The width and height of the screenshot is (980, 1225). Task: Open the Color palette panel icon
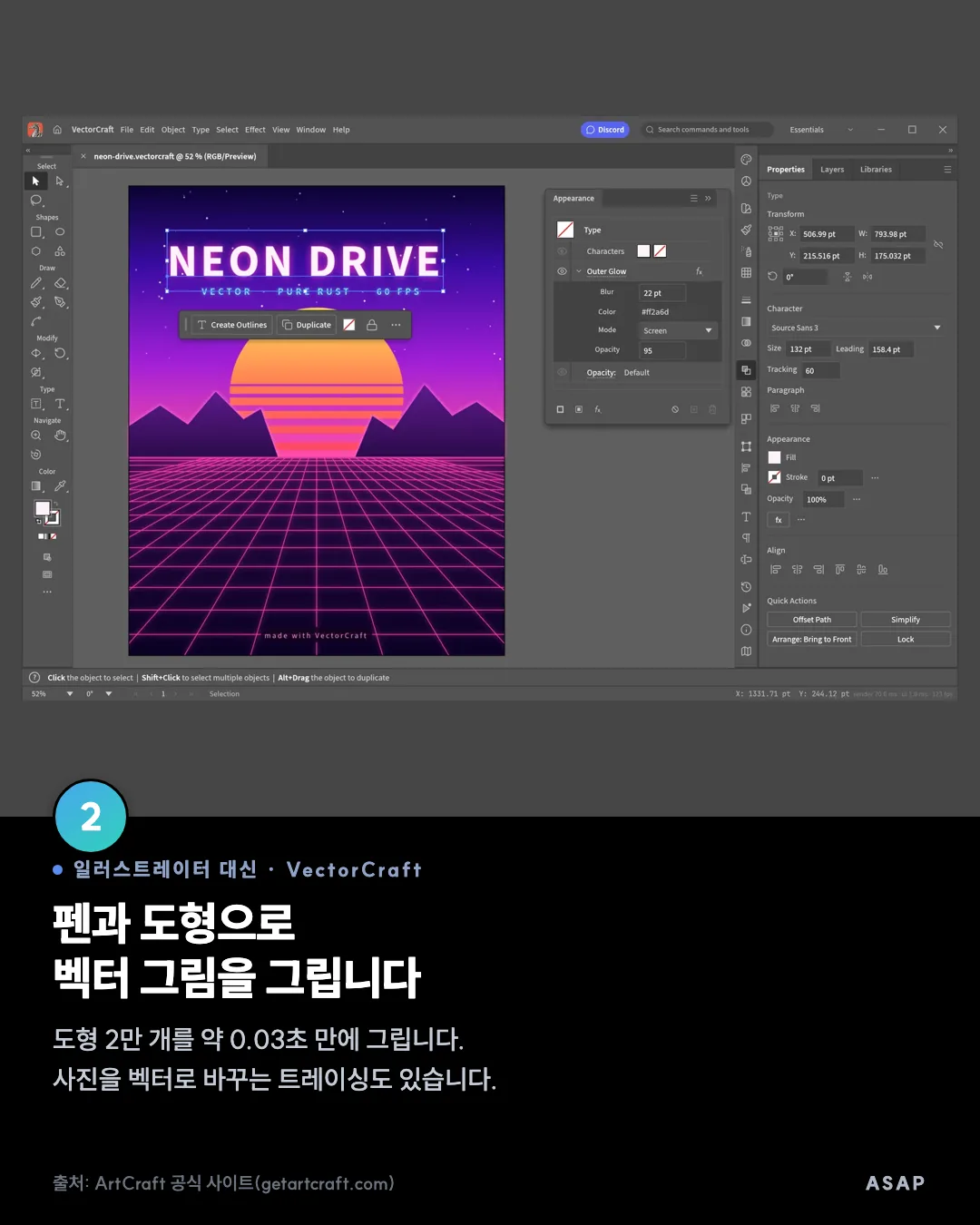(x=746, y=160)
